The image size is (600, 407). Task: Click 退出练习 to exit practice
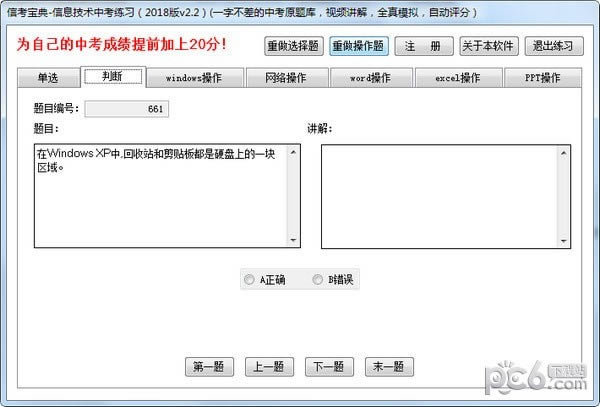tap(554, 46)
